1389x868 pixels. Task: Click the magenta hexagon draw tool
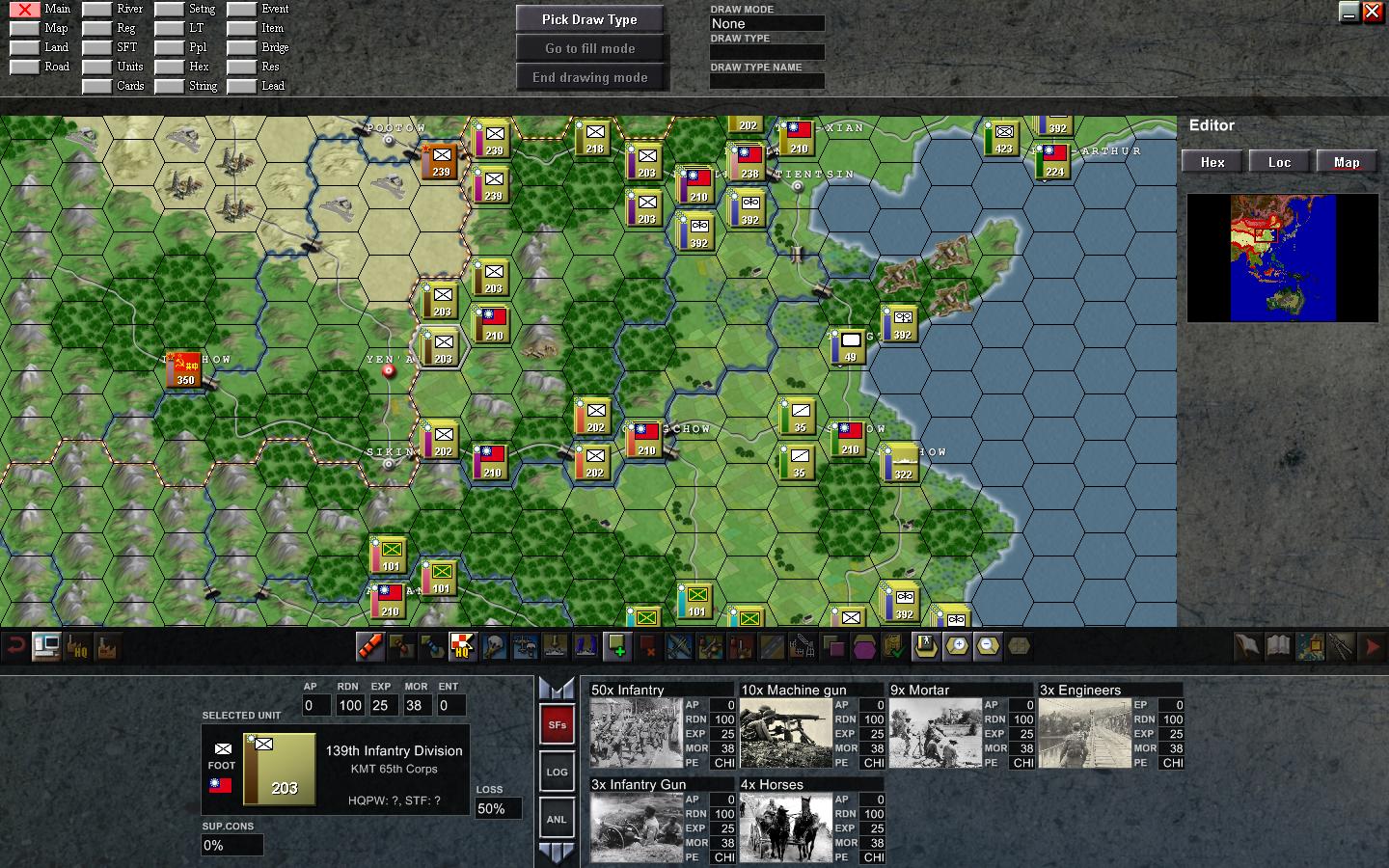(863, 647)
